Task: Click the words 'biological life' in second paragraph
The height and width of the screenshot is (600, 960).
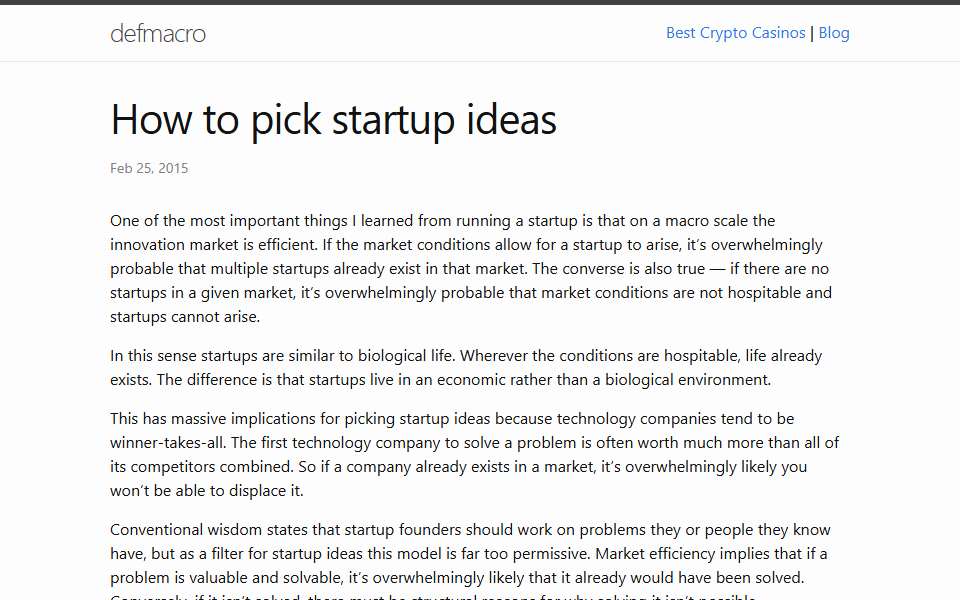Action: click(x=405, y=356)
